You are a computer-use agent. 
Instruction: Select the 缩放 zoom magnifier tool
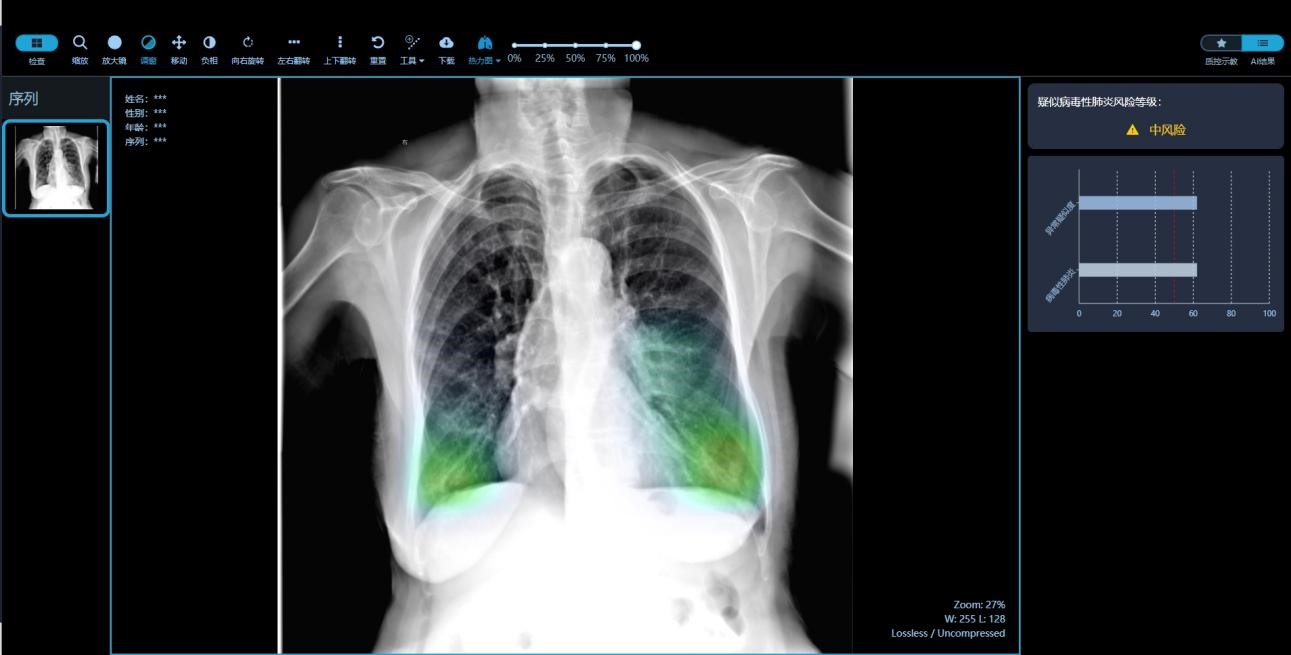80,43
